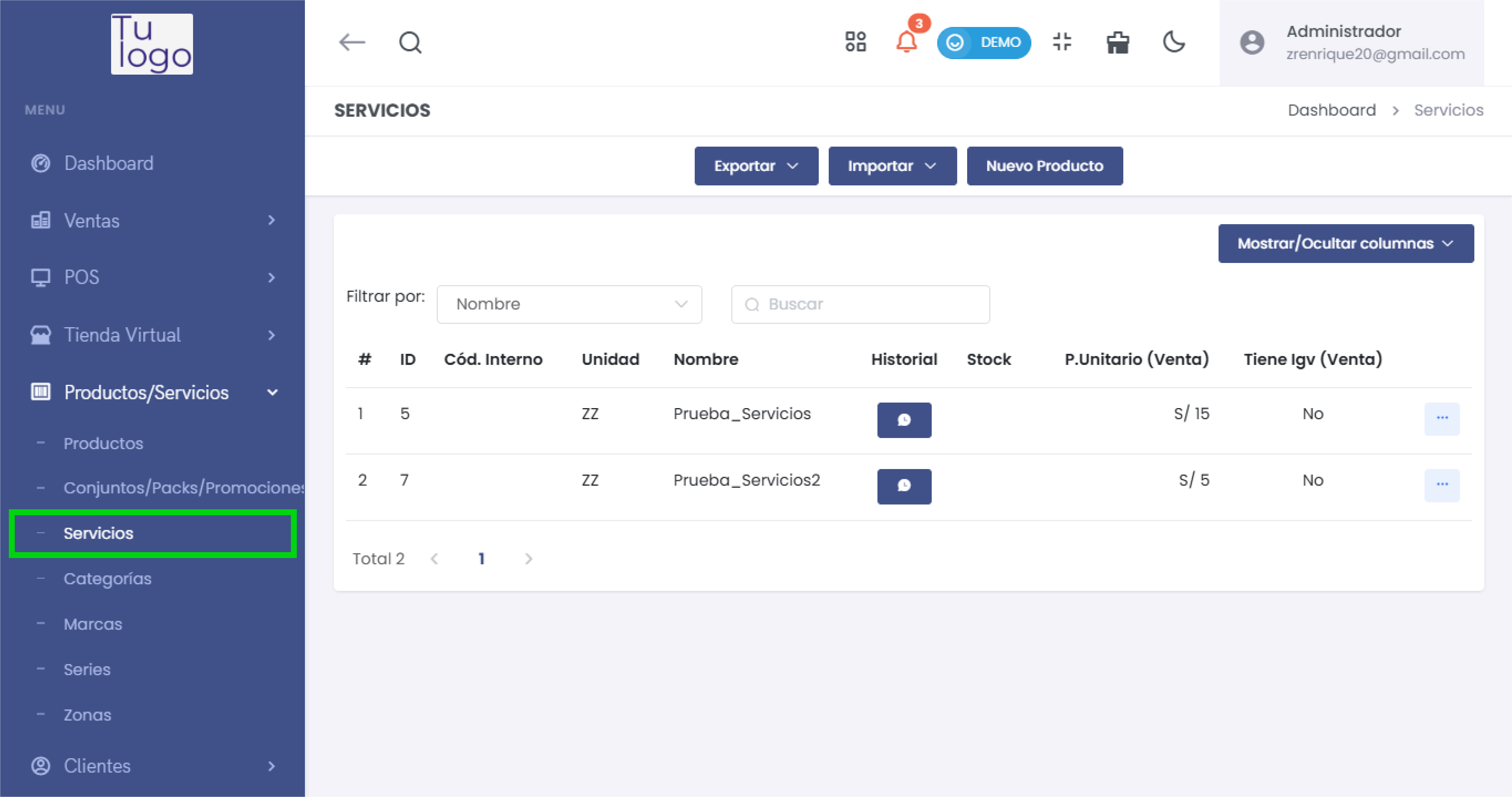
Task: Click the notifications bell icon
Action: tap(906, 42)
